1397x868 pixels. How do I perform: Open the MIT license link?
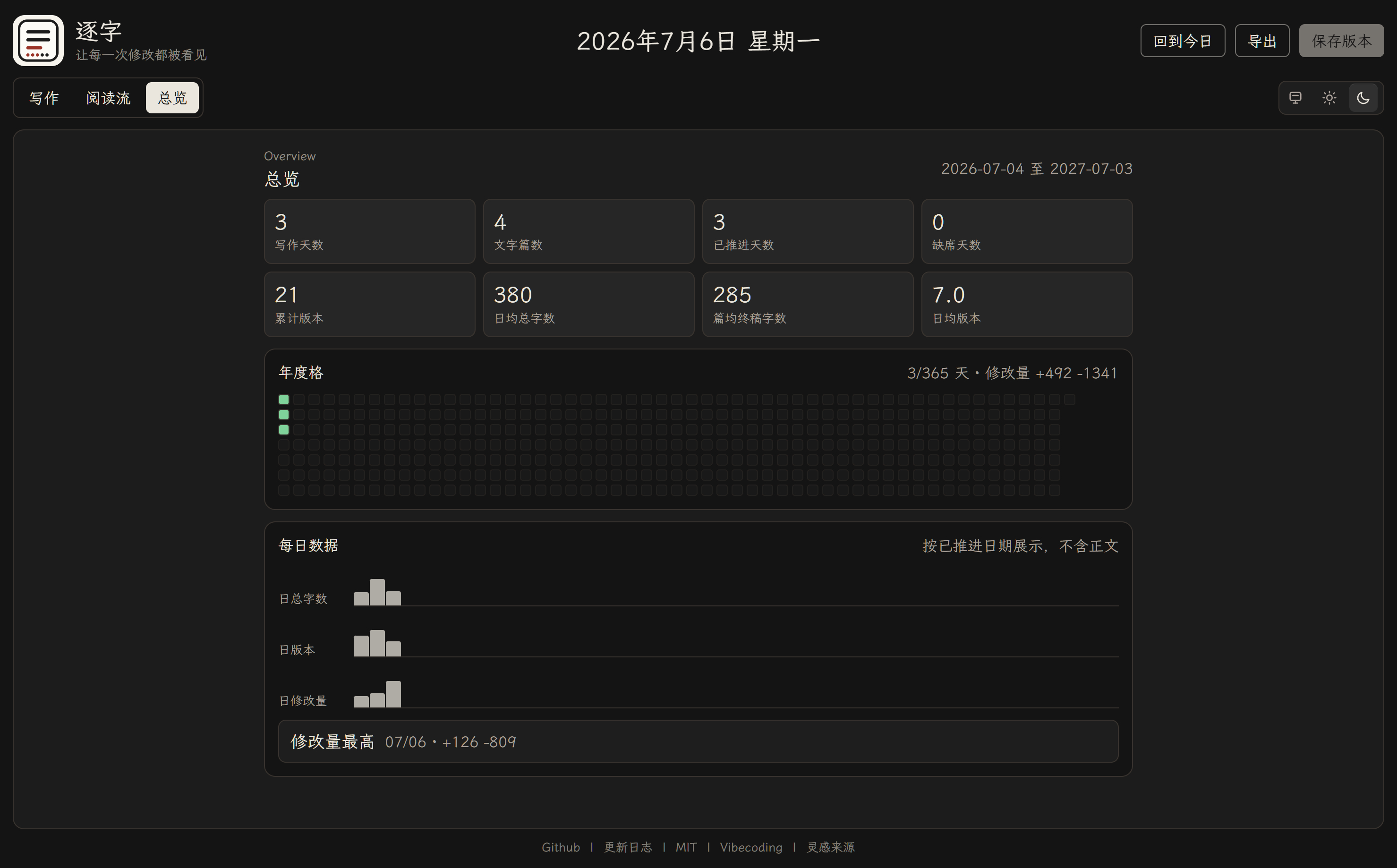click(x=686, y=847)
